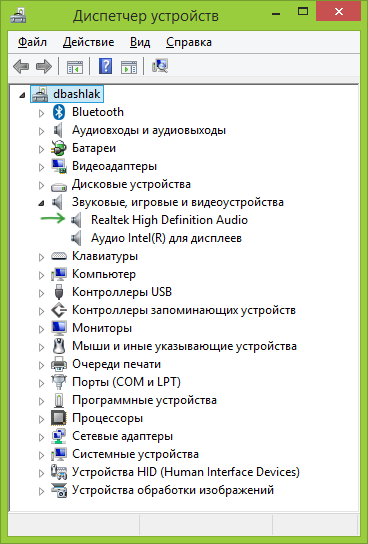Click the show/hide console tree icon
The height and width of the screenshot is (544, 368).
[75, 66]
